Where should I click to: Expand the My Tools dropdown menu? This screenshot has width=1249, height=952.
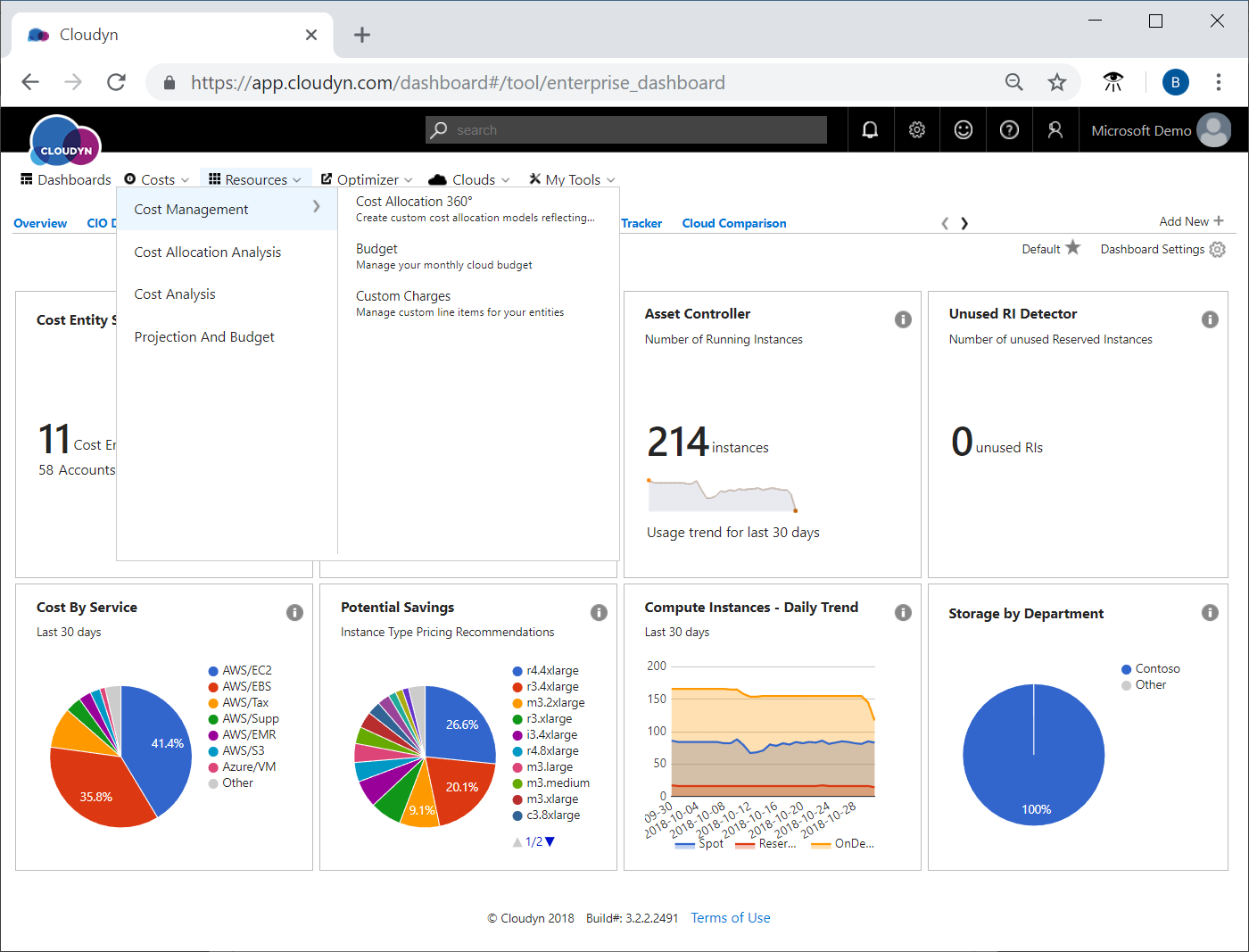tap(572, 179)
